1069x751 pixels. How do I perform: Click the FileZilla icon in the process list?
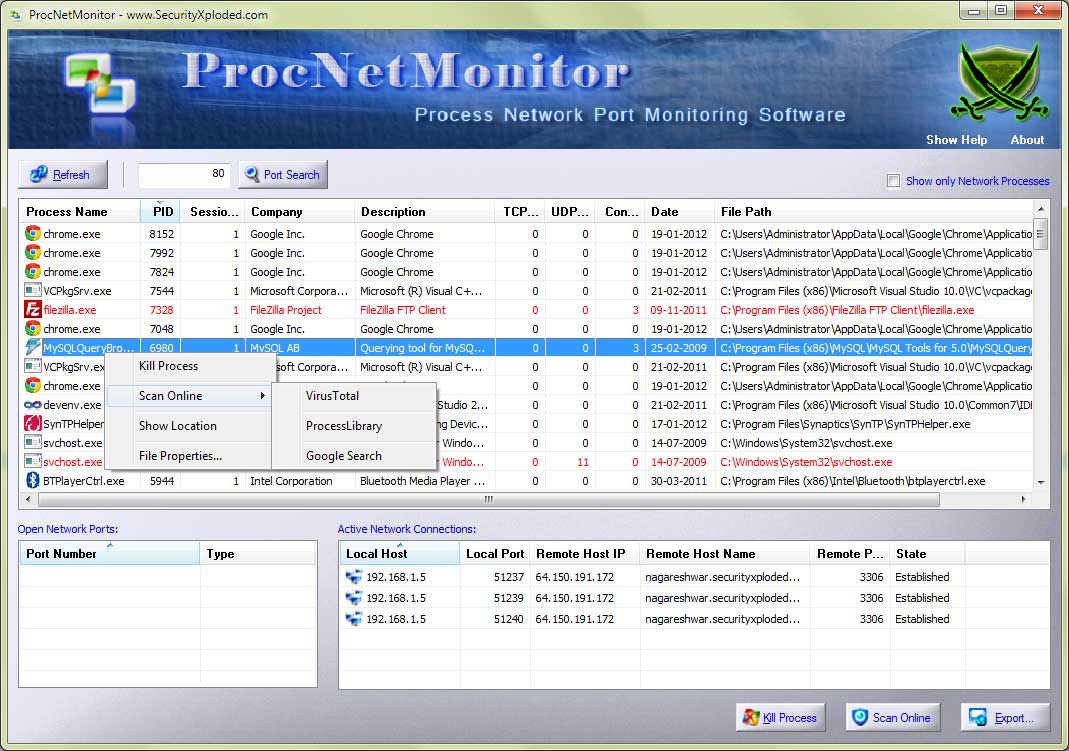coord(32,310)
